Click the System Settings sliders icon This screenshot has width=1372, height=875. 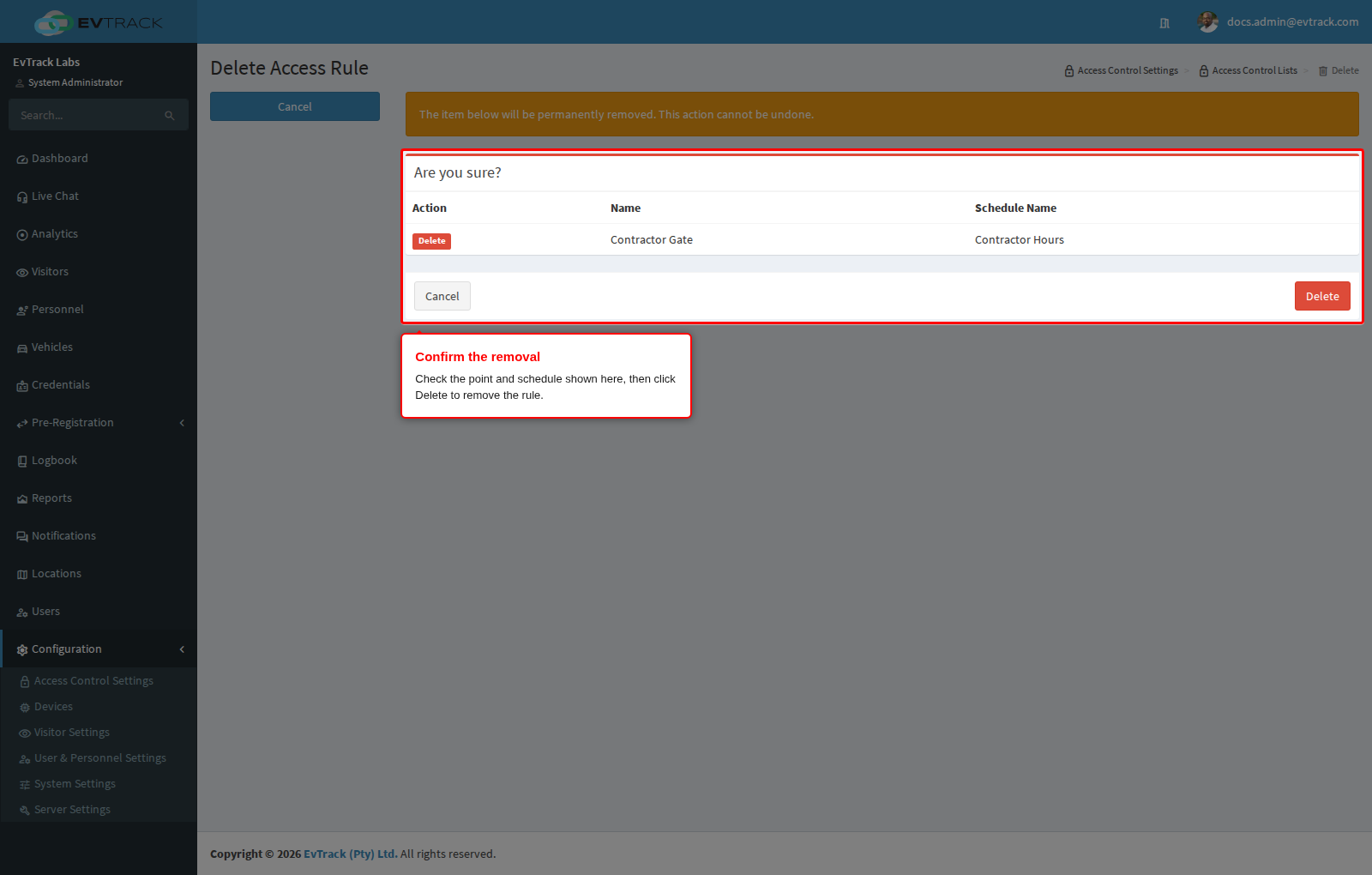coord(25,785)
